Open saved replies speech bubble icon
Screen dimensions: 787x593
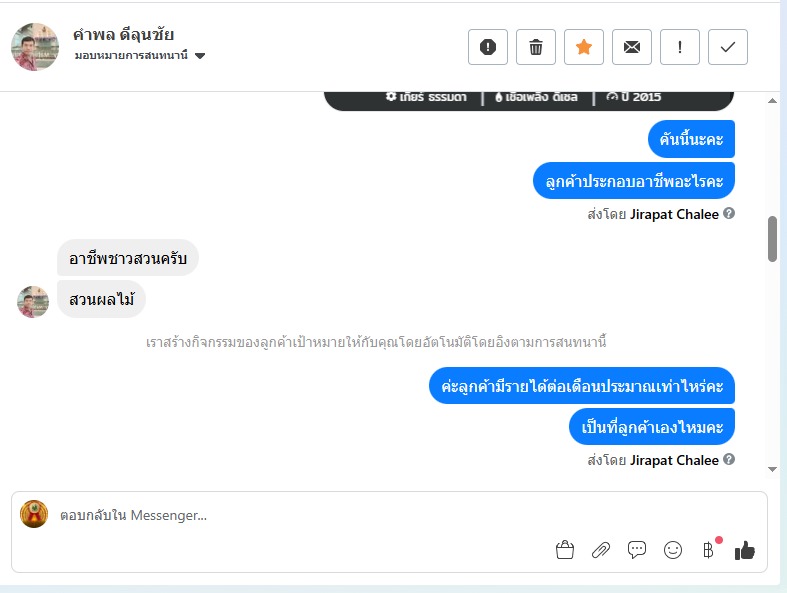(x=637, y=550)
